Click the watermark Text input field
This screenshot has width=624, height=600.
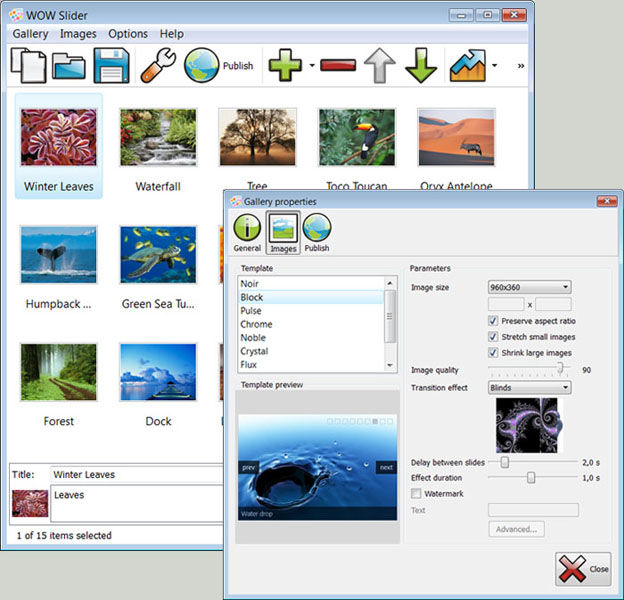pyautogui.click(x=533, y=510)
